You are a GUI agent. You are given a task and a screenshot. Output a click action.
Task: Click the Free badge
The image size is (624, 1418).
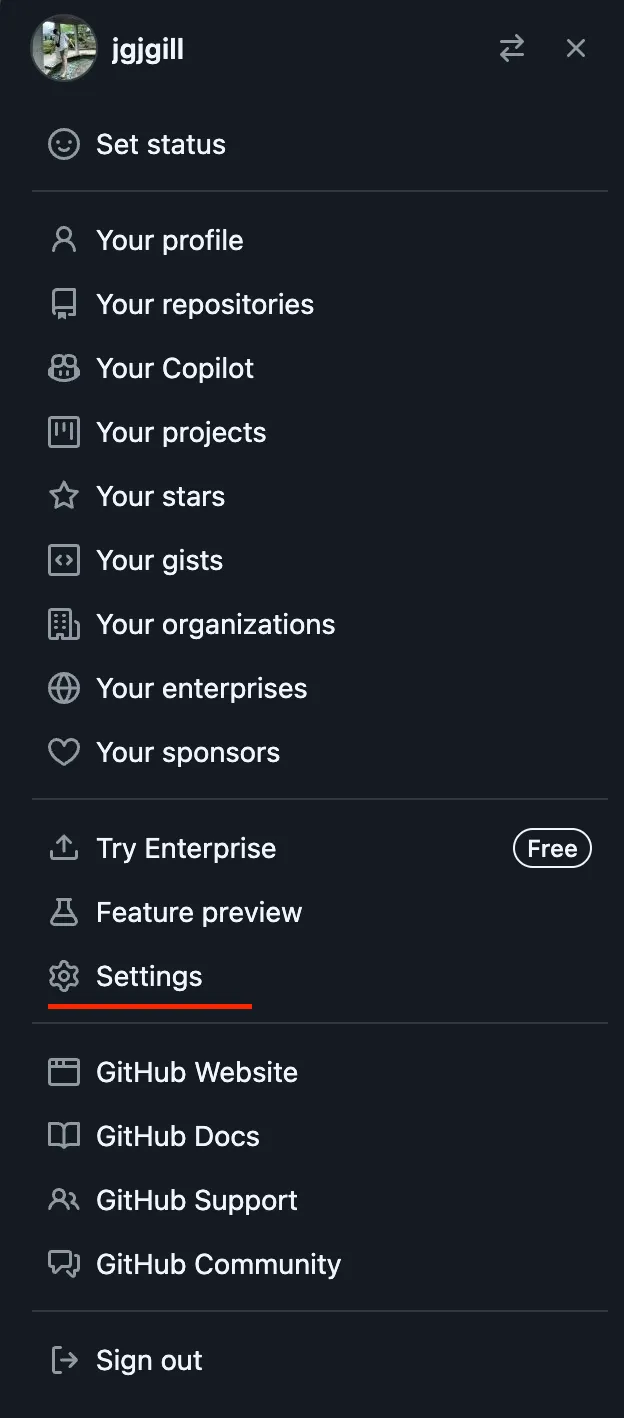coord(552,848)
